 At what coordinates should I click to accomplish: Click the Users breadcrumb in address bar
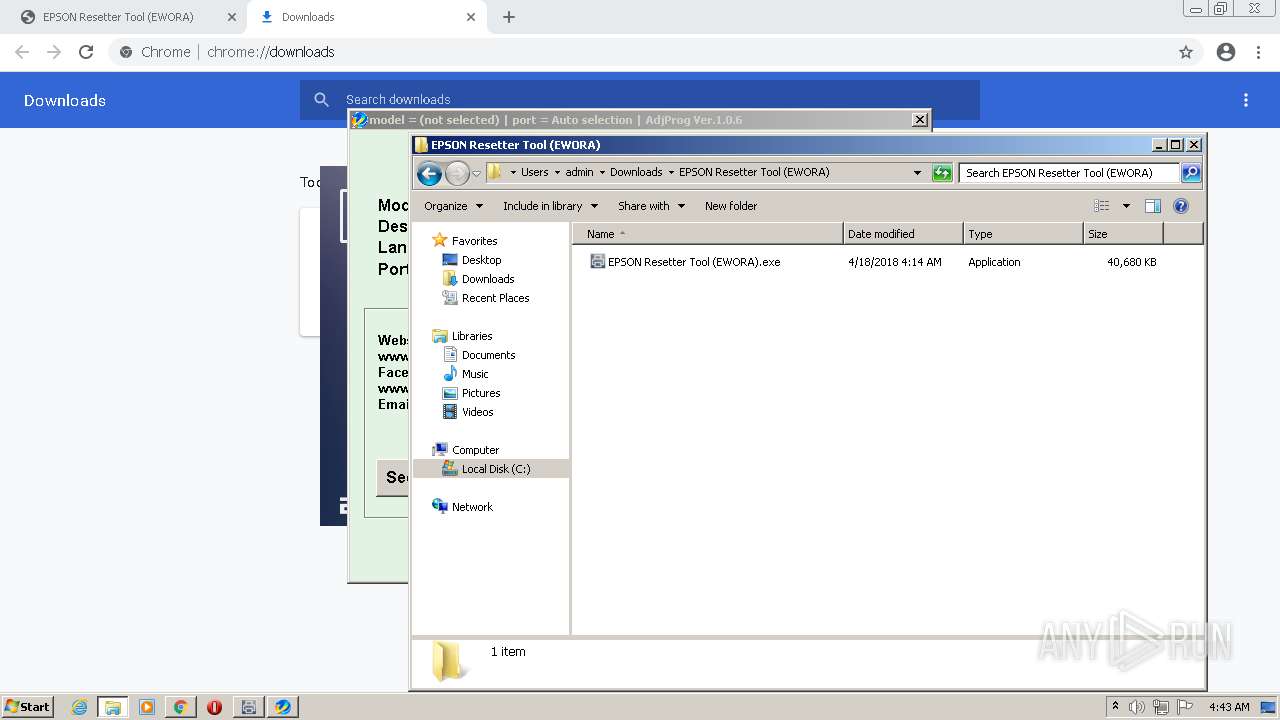pyautogui.click(x=534, y=172)
